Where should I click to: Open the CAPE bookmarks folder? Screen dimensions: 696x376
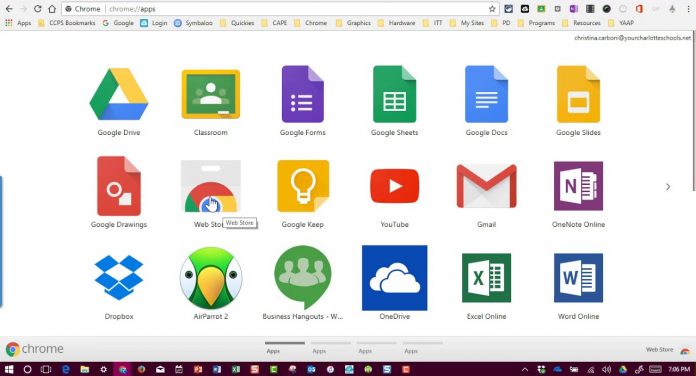(x=274, y=23)
